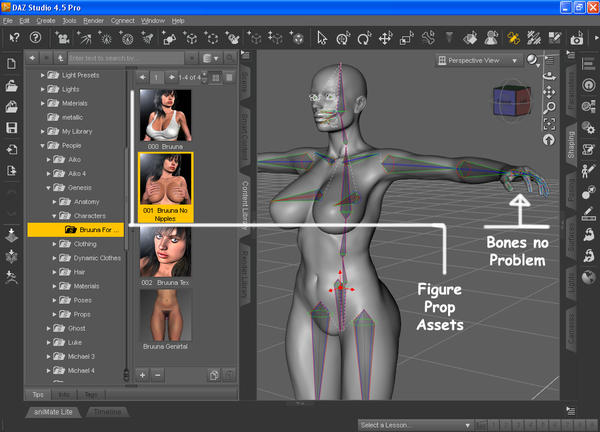Open the Render menu

(93, 21)
